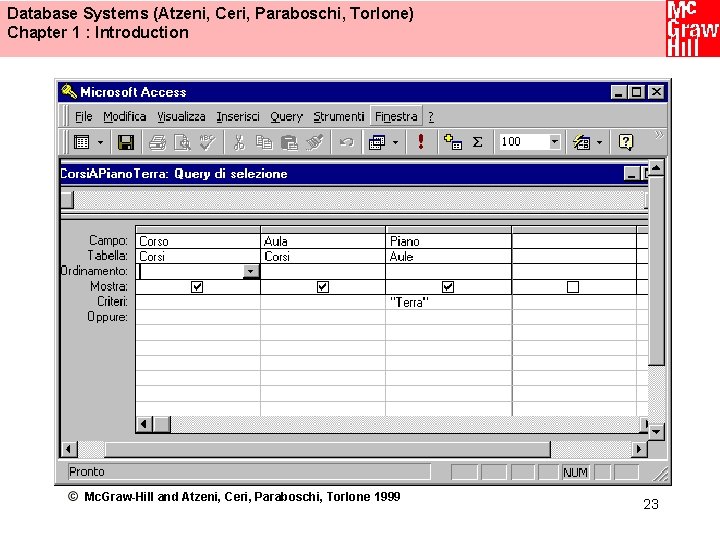Click the Campo cell containing Piano
The image size is (720, 540).
(448, 241)
